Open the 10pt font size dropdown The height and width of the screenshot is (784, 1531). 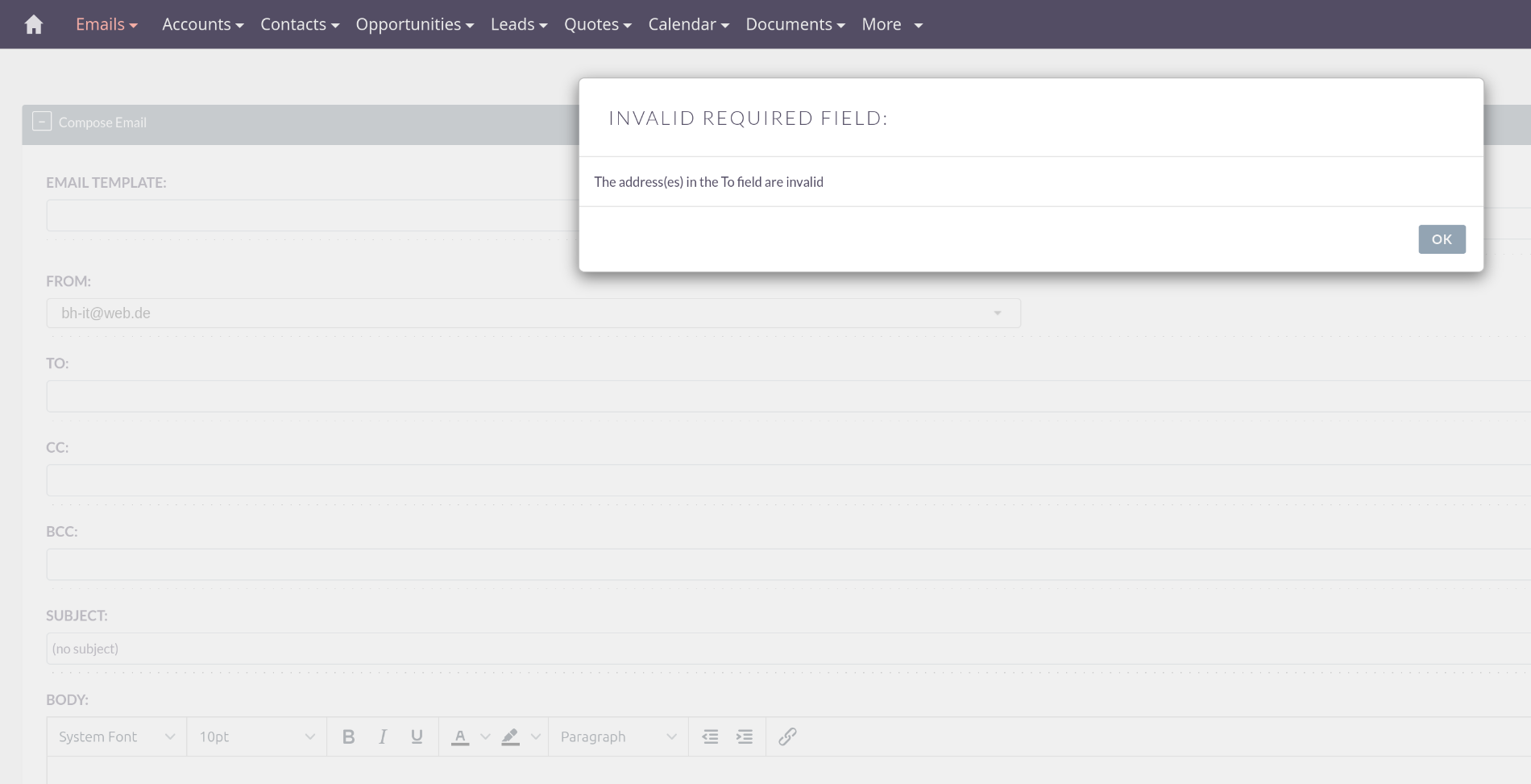257,736
